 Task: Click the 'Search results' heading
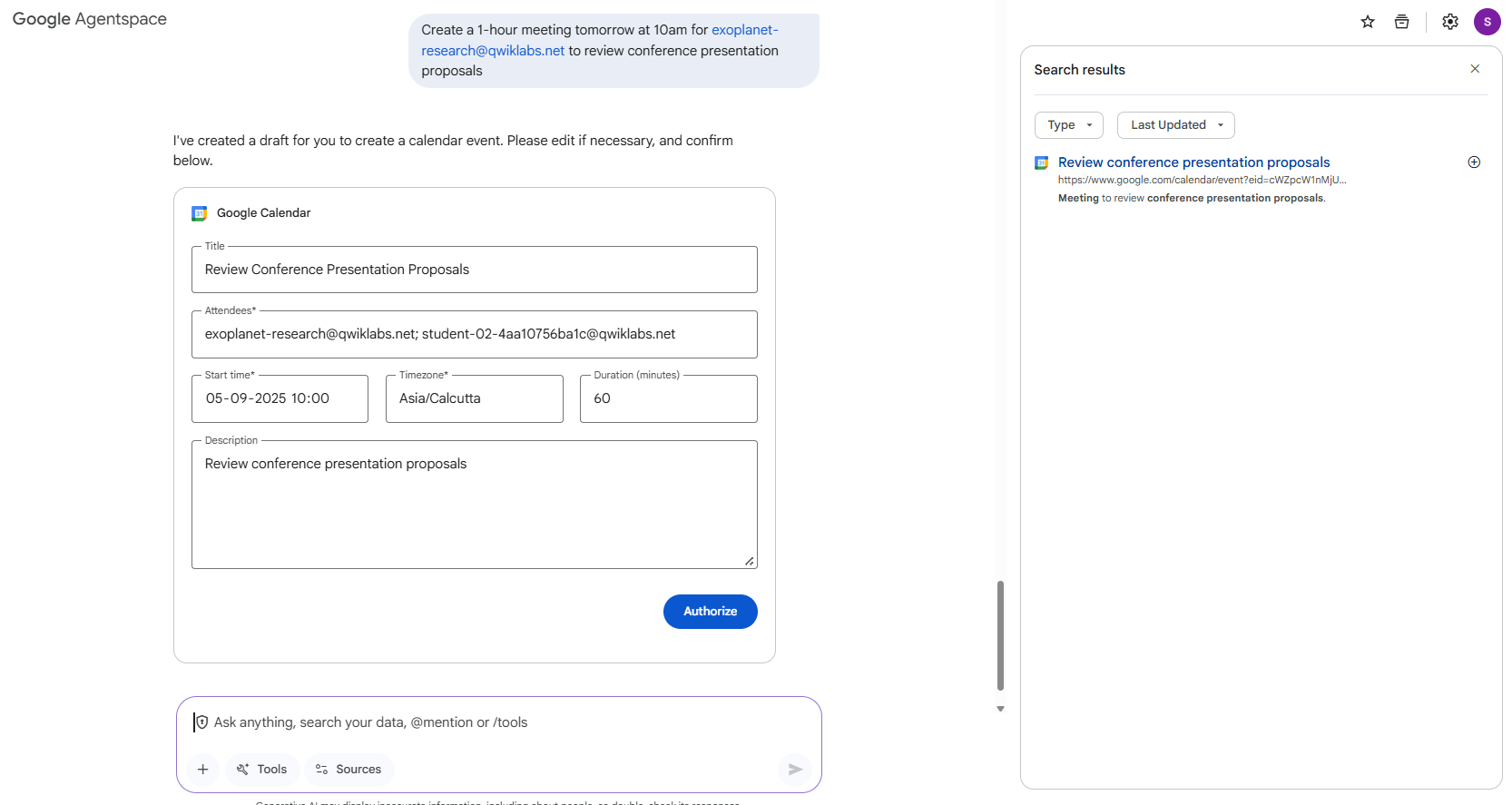click(1079, 70)
